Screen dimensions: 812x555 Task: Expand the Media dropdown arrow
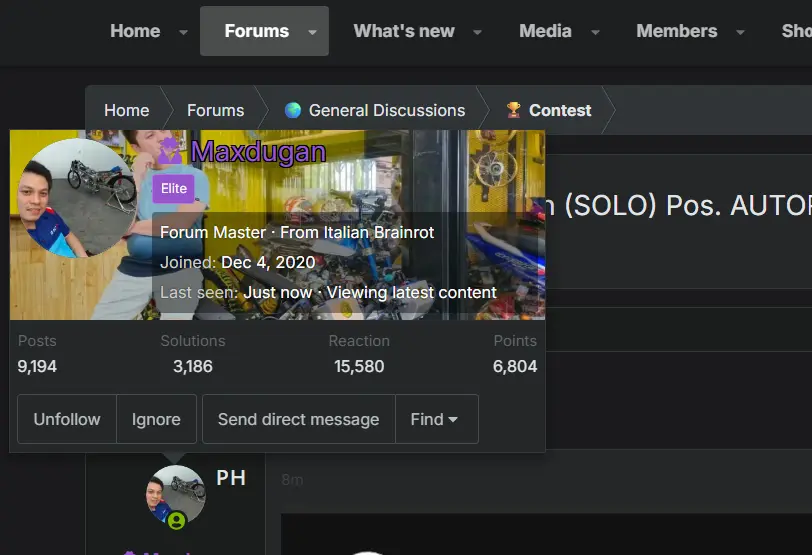point(596,32)
